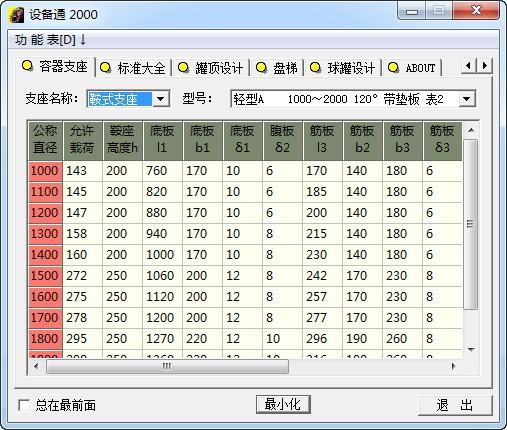Click the yellow bulb icon beside 标准大全

point(106,68)
